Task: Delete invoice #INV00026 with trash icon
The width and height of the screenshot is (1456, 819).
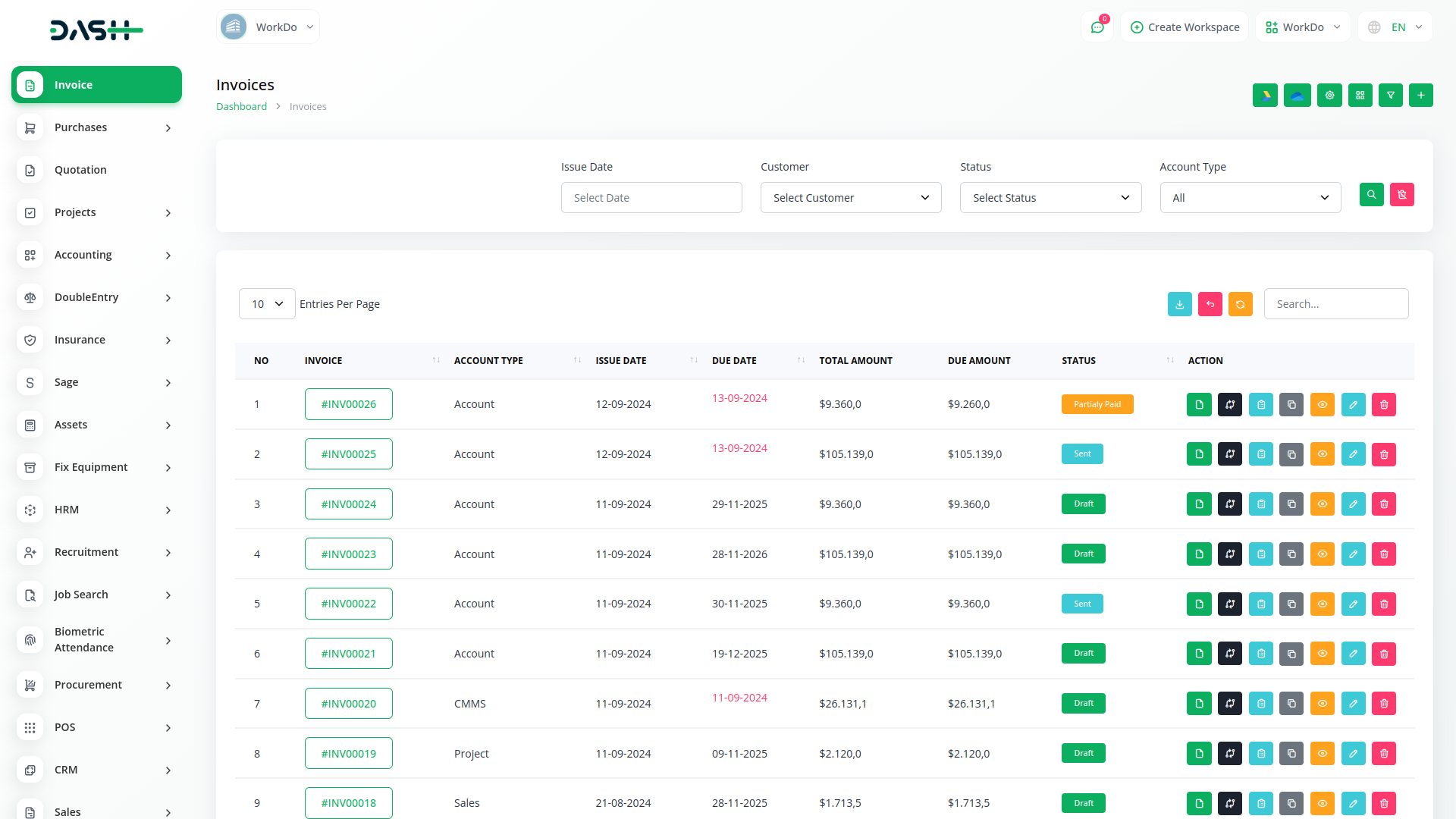Action: (x=1383, y=405)
